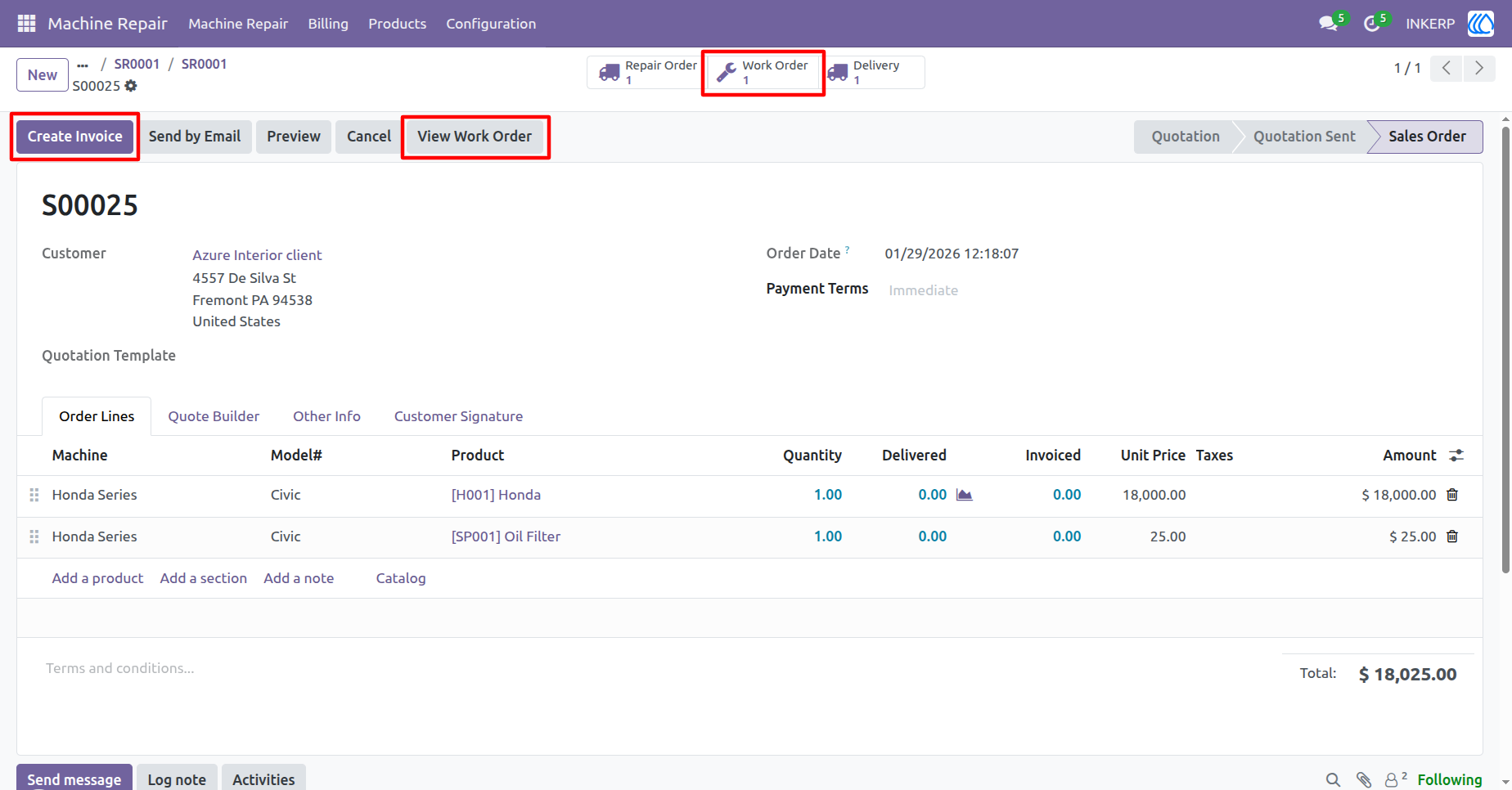Screen dimensions: 1512x790
Task: Go to next record arrow
Action: (x=1479, y=68)
